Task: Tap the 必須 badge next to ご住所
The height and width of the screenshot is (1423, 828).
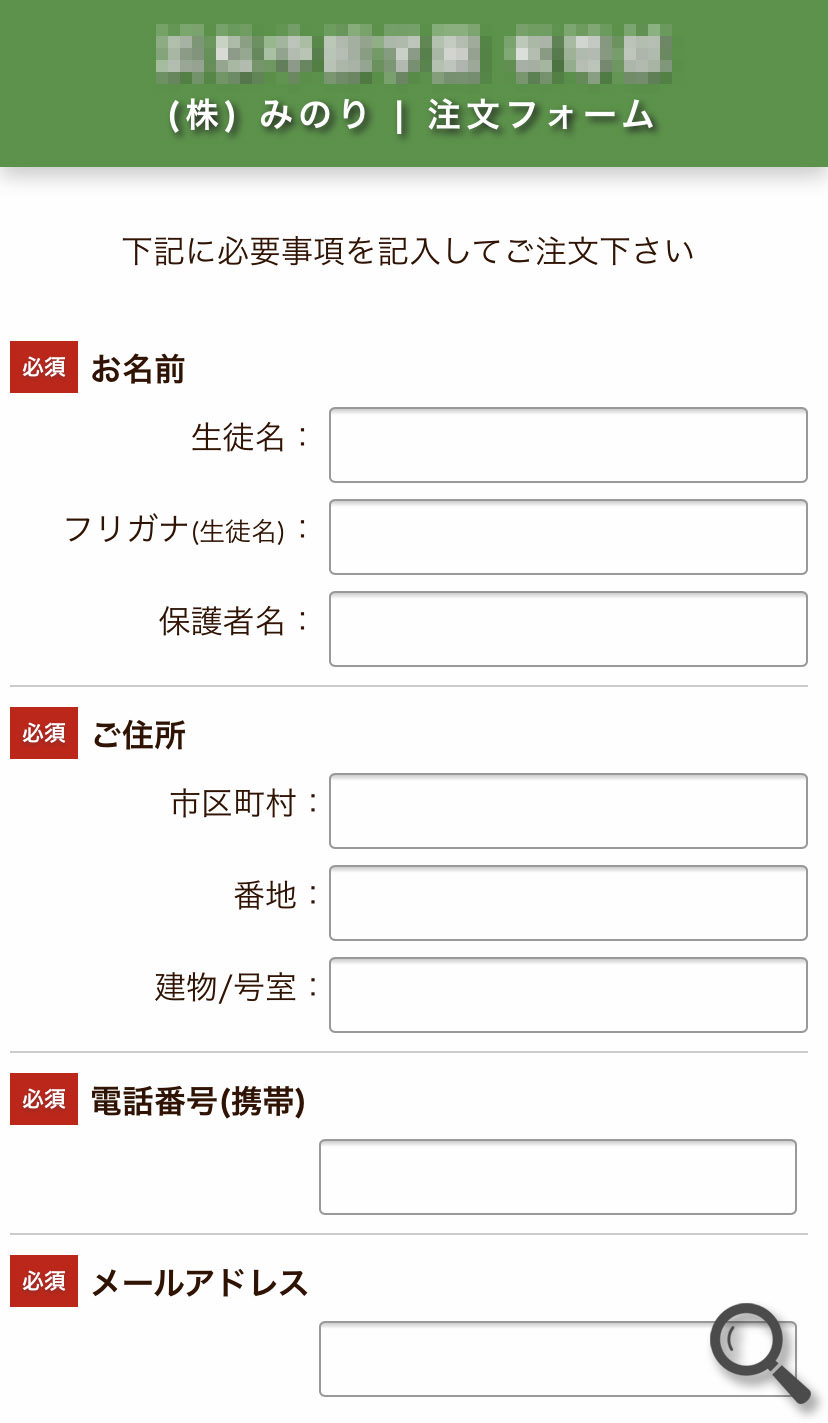Action: point(44,733)
